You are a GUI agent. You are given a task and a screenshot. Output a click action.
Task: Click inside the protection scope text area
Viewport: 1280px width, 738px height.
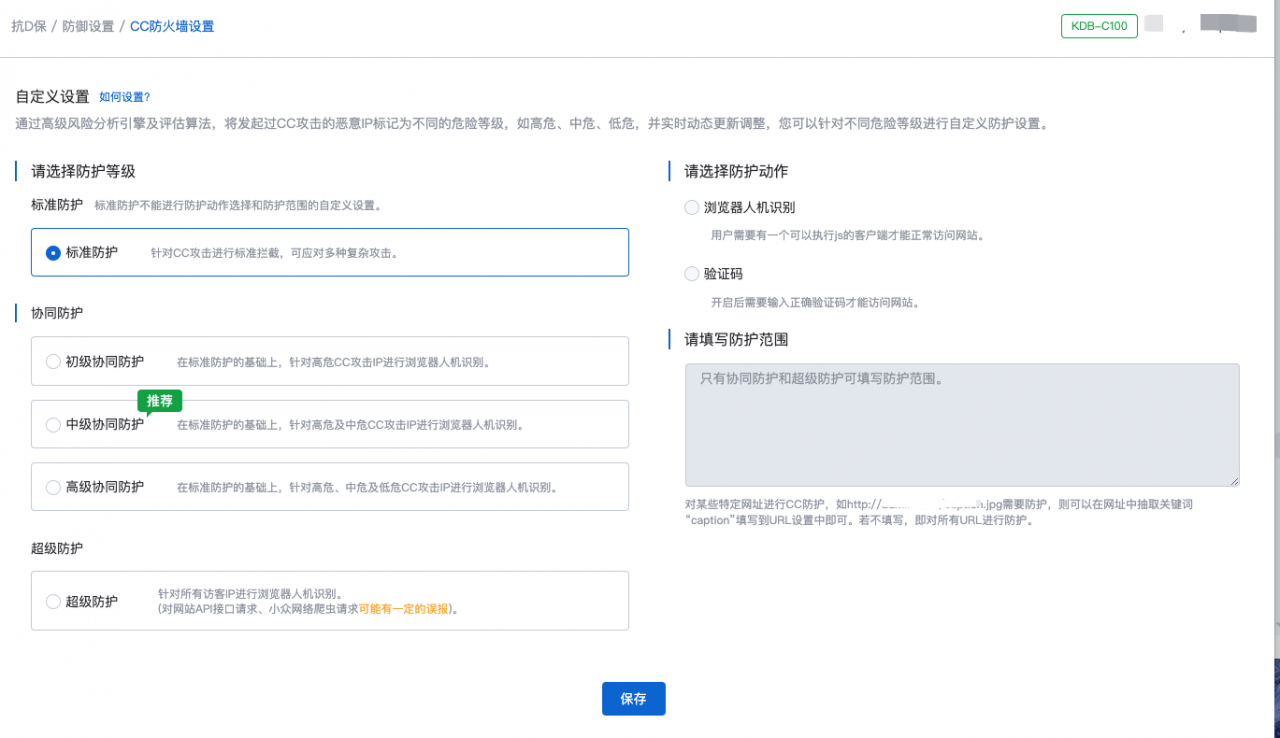coord(962,425)
